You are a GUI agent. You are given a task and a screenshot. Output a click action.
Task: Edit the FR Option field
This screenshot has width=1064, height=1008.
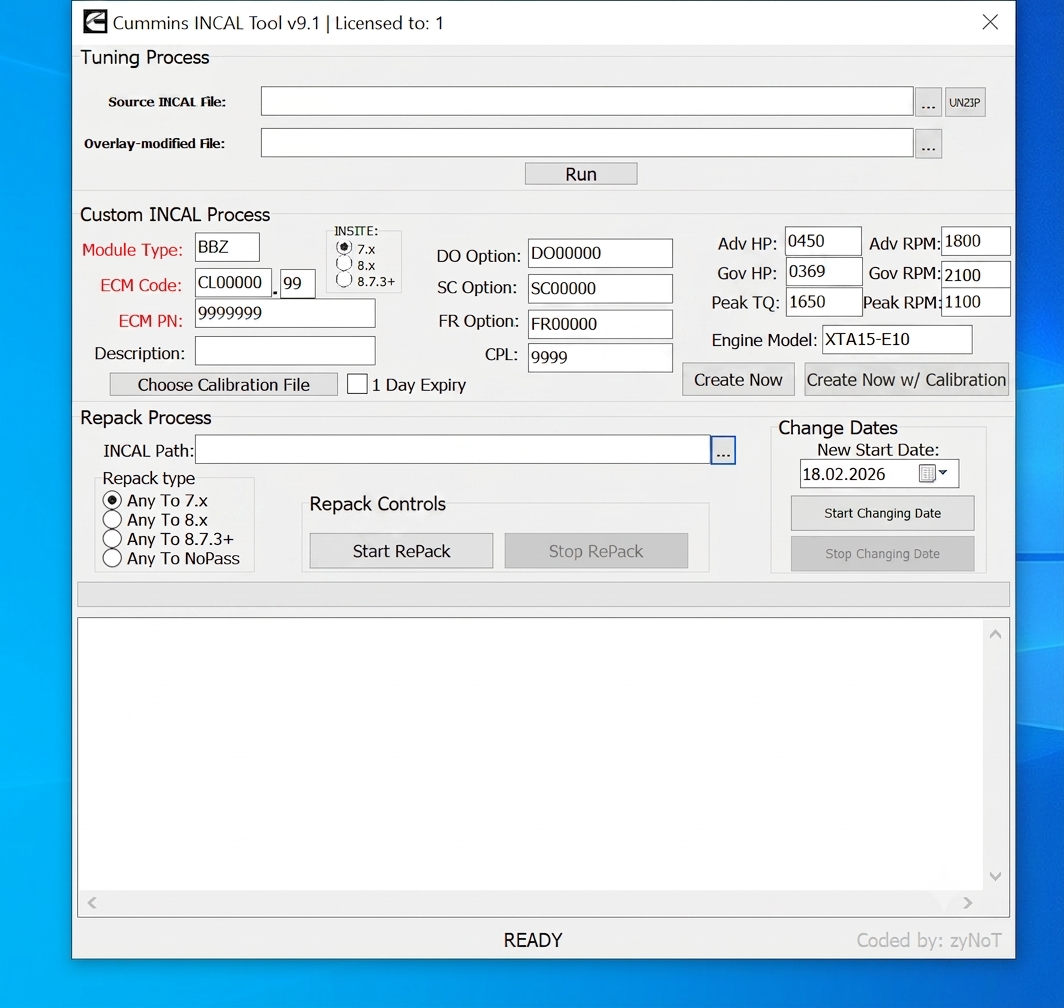(600, 324)
